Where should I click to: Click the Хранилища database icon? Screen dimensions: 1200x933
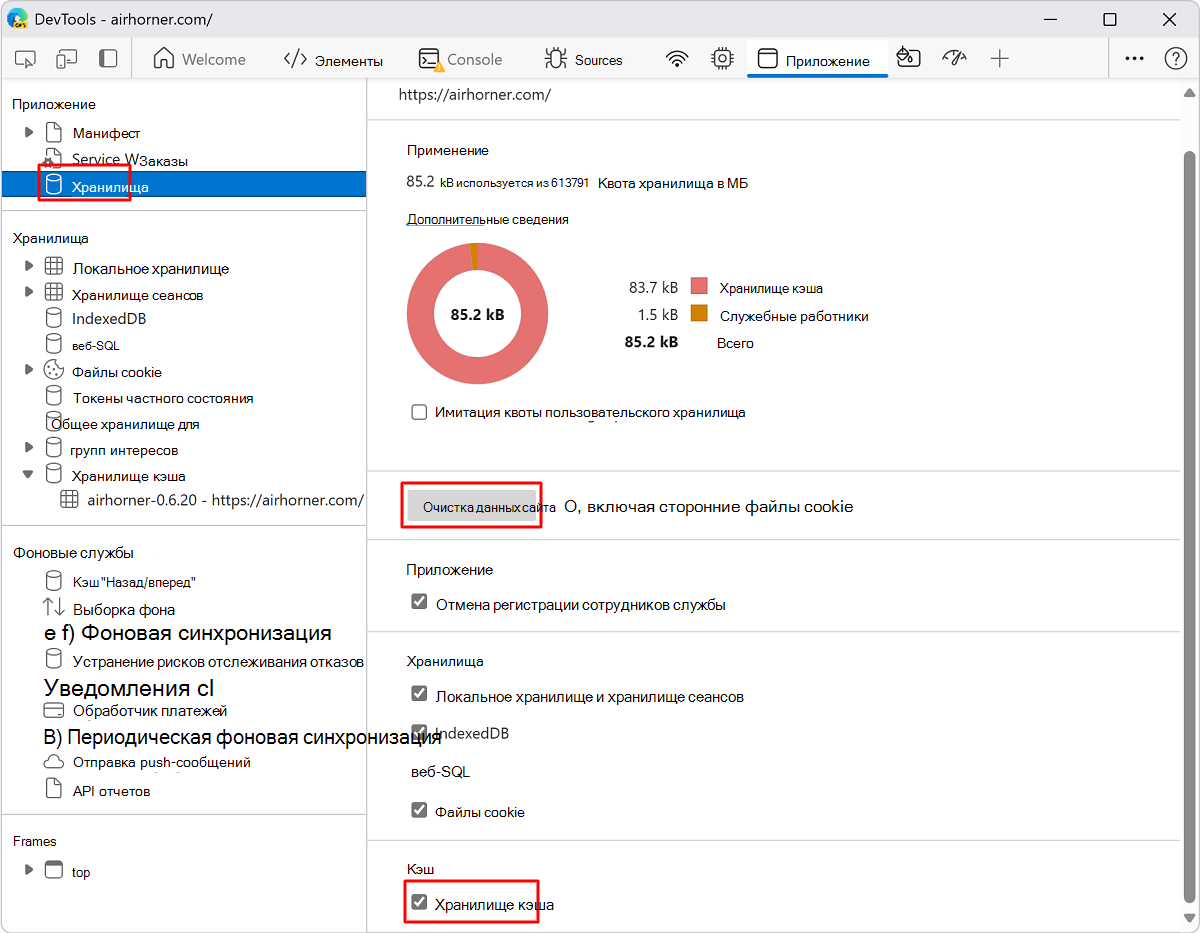tap(54, 186)
